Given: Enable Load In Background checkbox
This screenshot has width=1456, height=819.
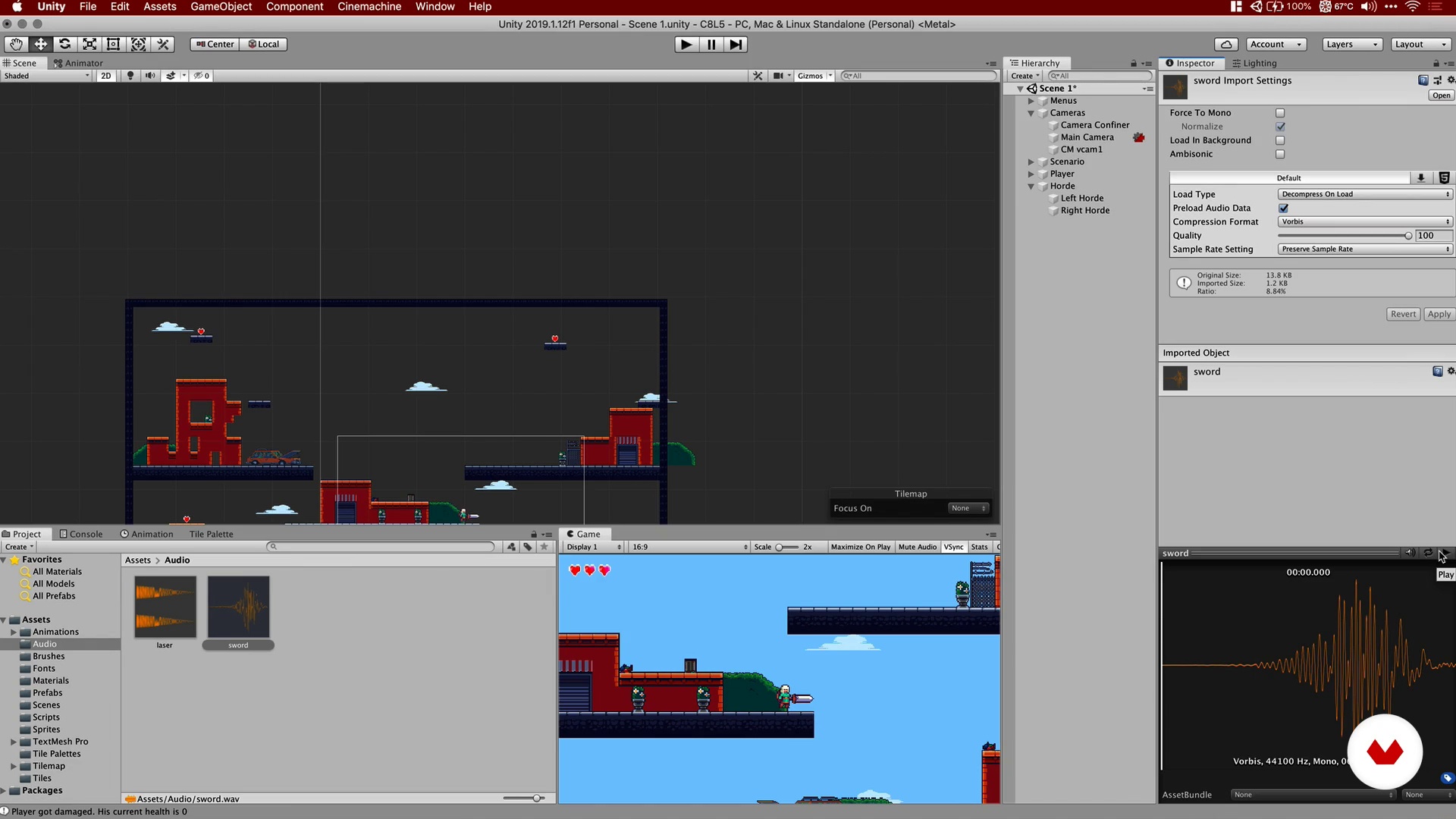Looking at the screenshot, I should pyautogui.click(x=1280, y=140).
